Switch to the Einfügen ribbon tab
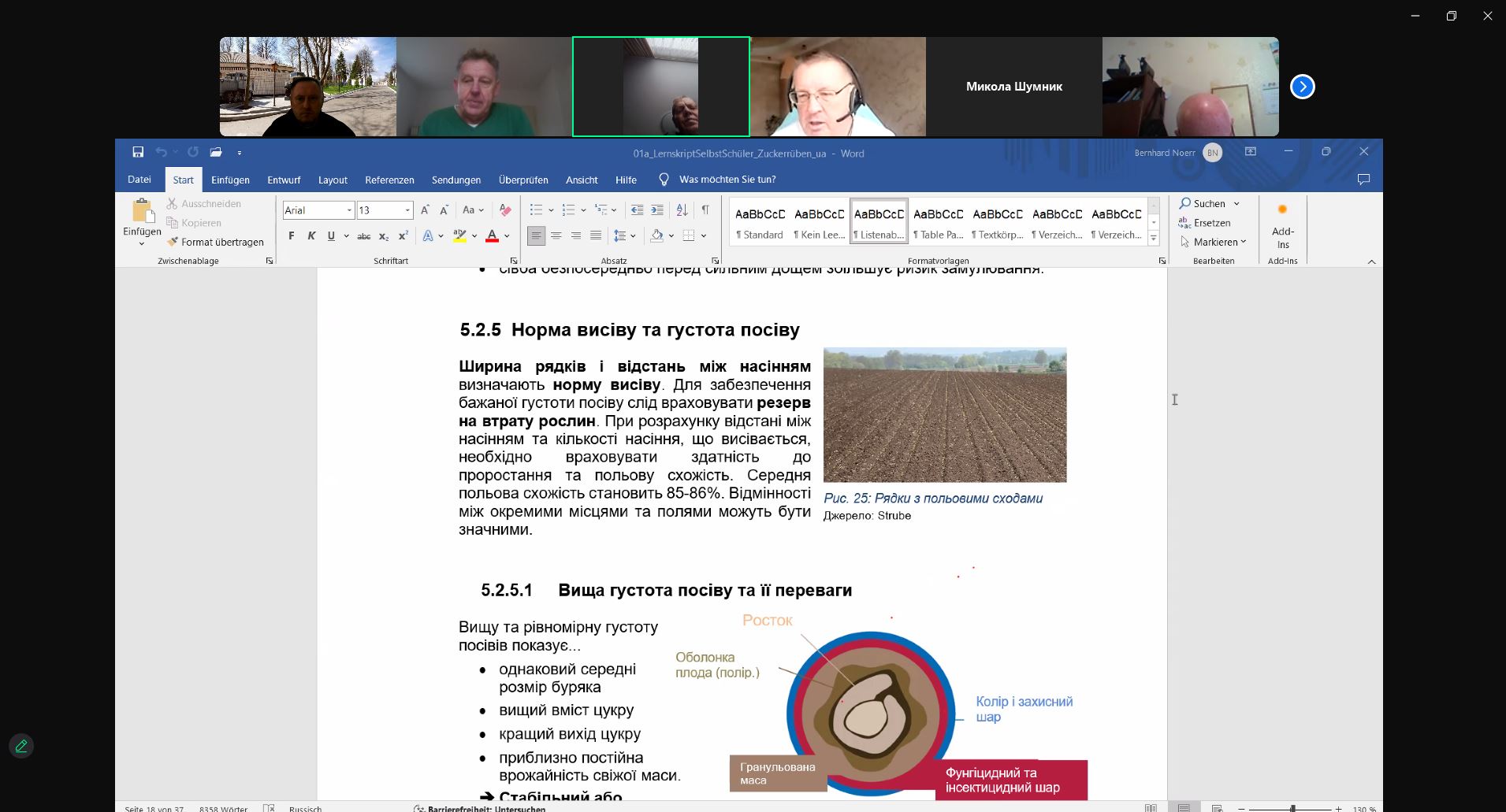Screen dimensions: 1506x812 coord(230,180)
